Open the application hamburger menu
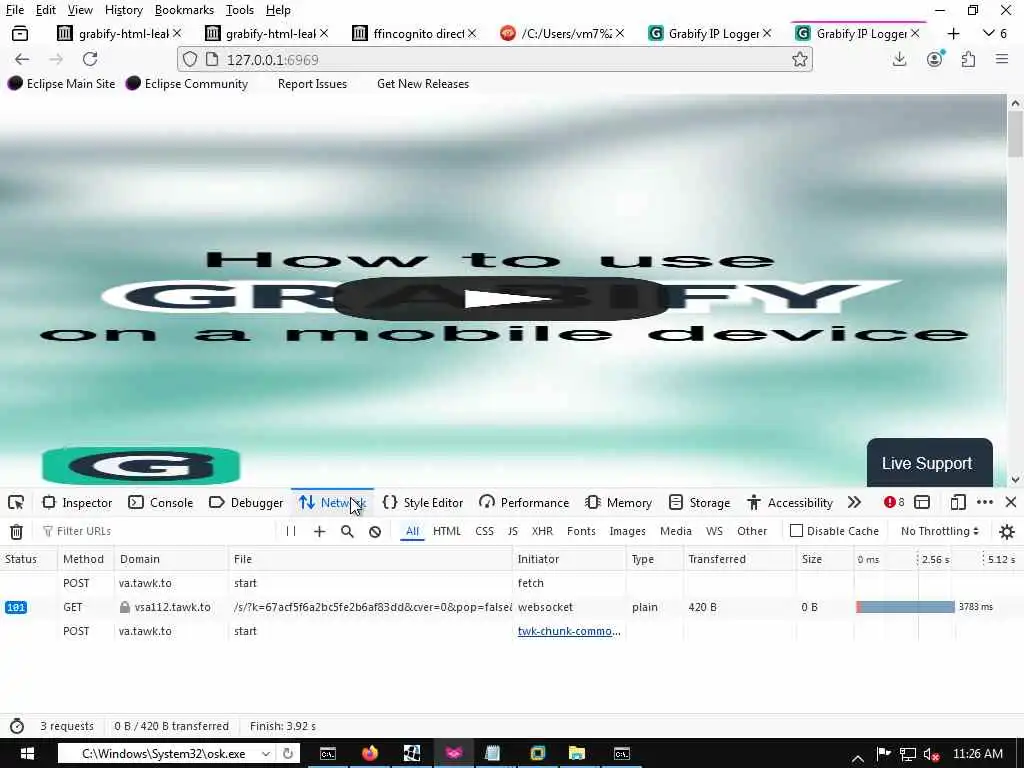 [1002, 59]
